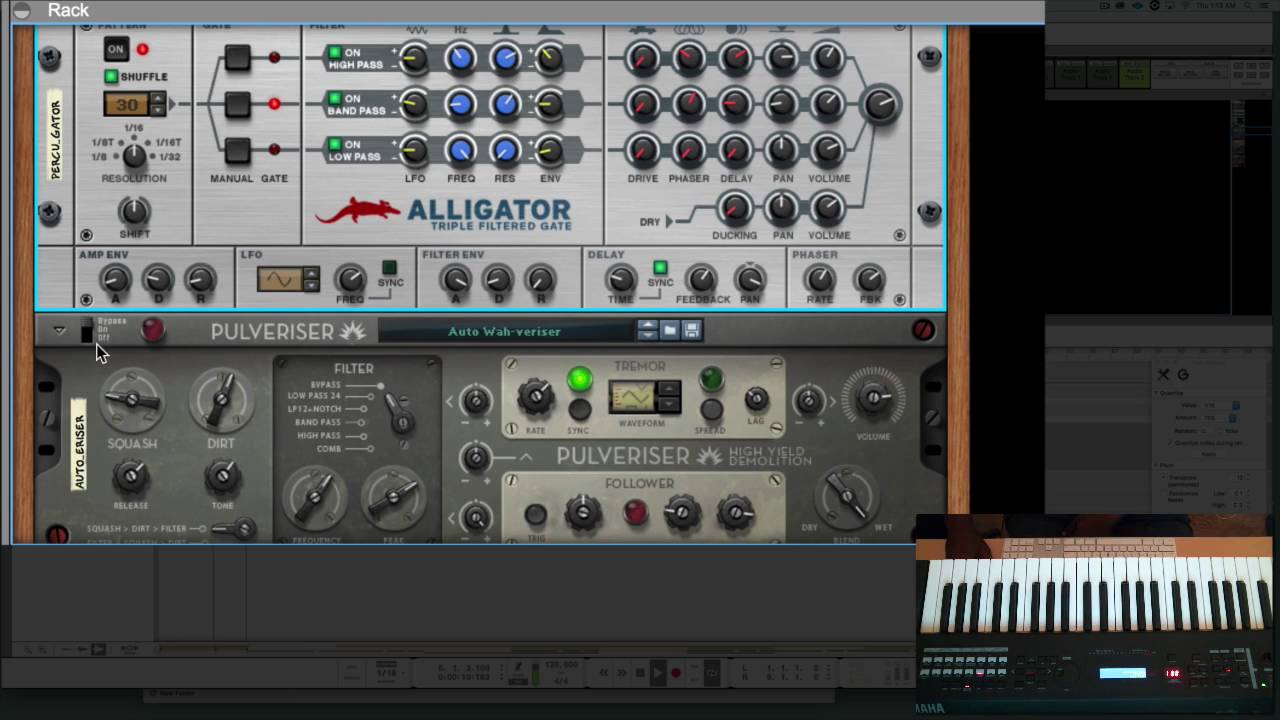Viewport: 1280px width, 720px height.
Task: Click the Pulveriser Release knob under Squash
Action: pos(131,478)
